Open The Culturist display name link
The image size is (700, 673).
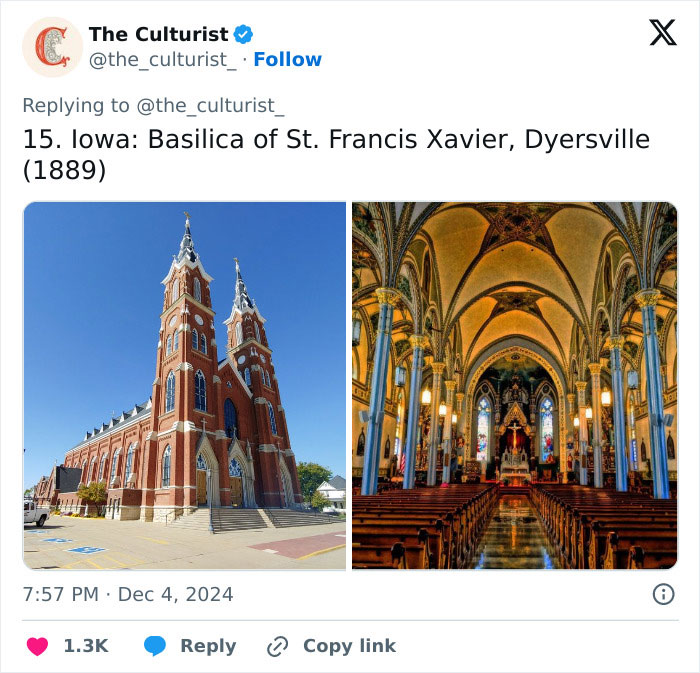click(158, 34)
